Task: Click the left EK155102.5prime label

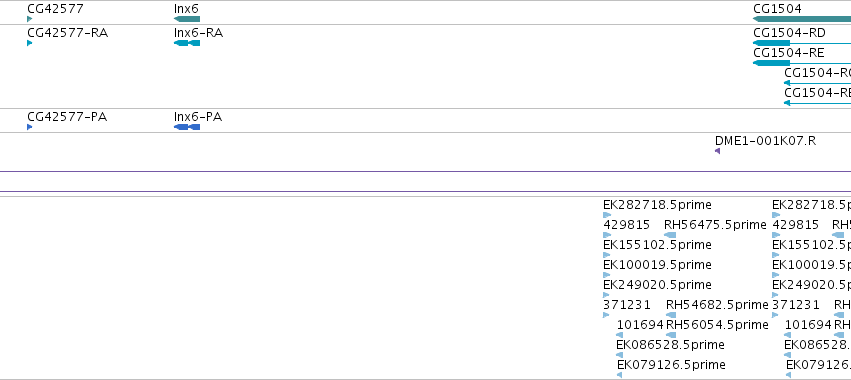Action: point(657,245)
